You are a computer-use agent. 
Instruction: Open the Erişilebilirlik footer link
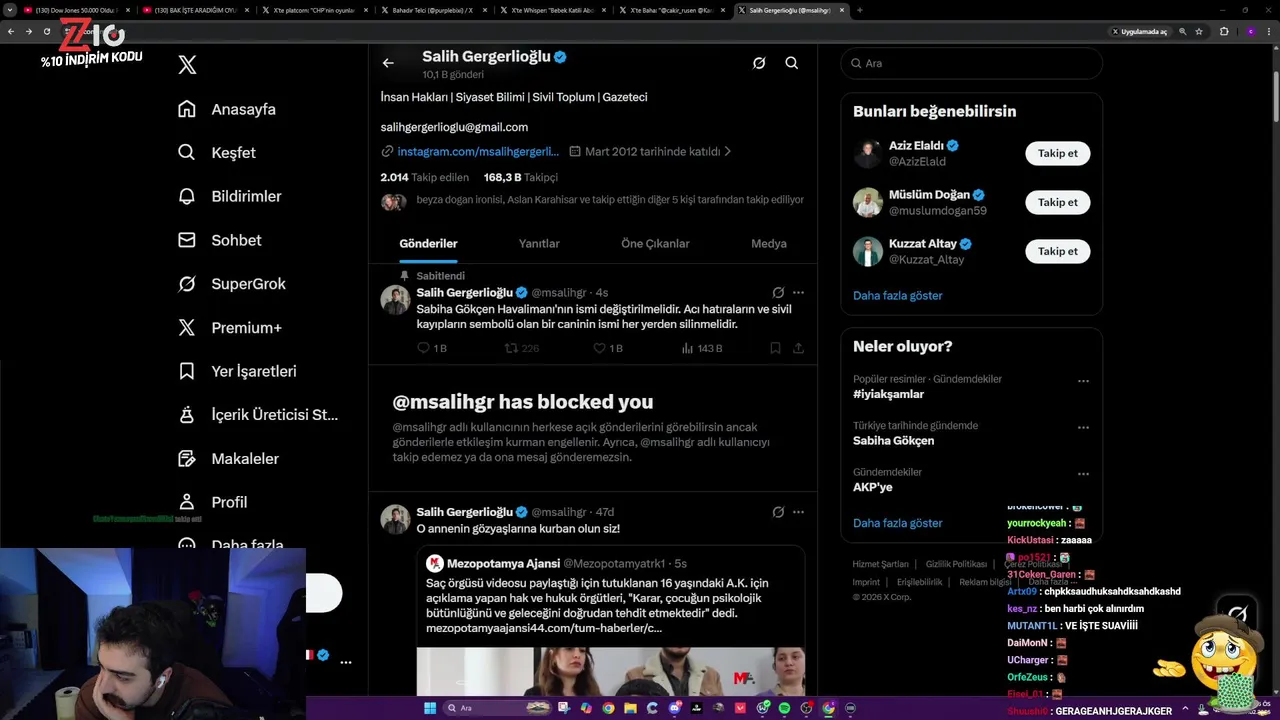click(x=919, y=582)
